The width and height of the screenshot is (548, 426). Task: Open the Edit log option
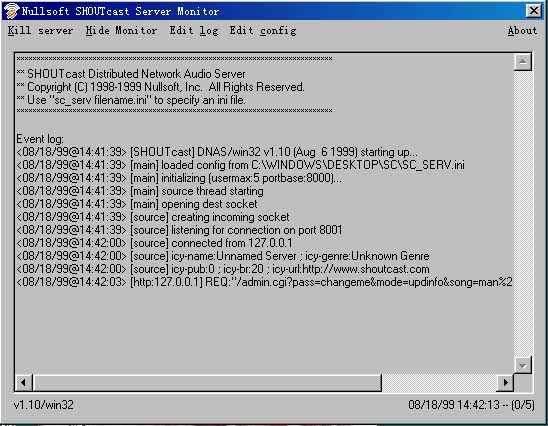tap(194, 31)
